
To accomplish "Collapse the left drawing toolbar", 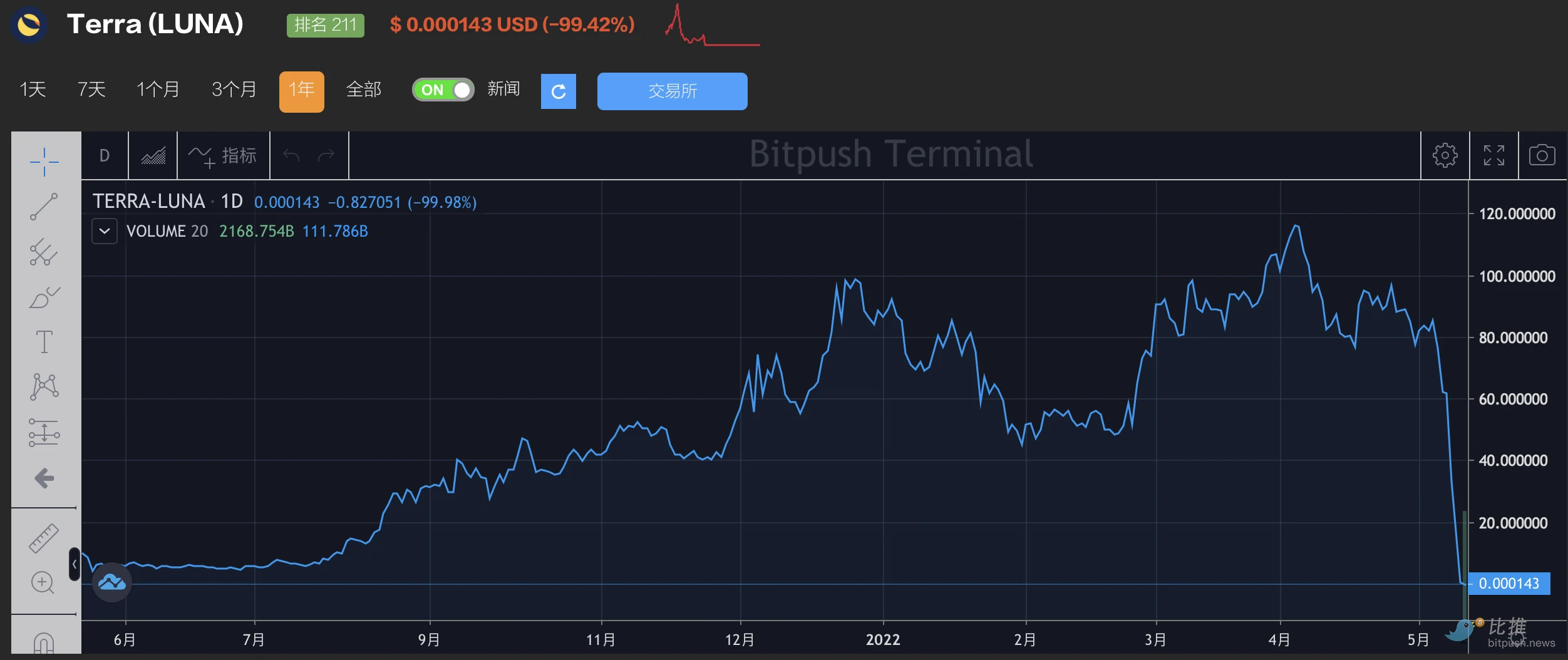I will 75,564.
